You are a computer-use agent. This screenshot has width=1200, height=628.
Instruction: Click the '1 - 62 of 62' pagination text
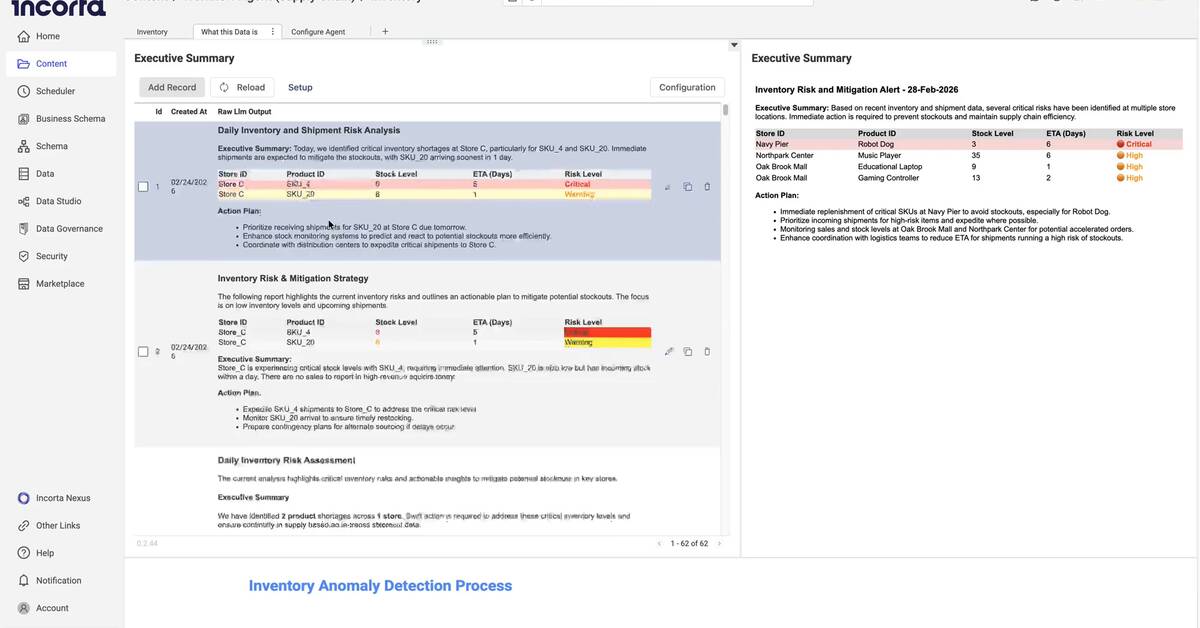pos(689,544)
